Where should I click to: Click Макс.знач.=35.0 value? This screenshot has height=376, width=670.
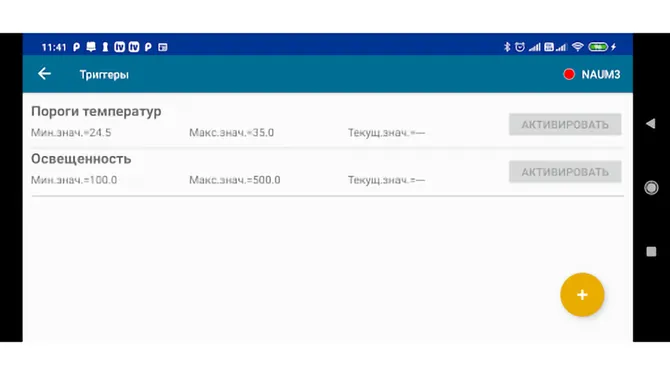pyautogui.click(x=232, y=132)
